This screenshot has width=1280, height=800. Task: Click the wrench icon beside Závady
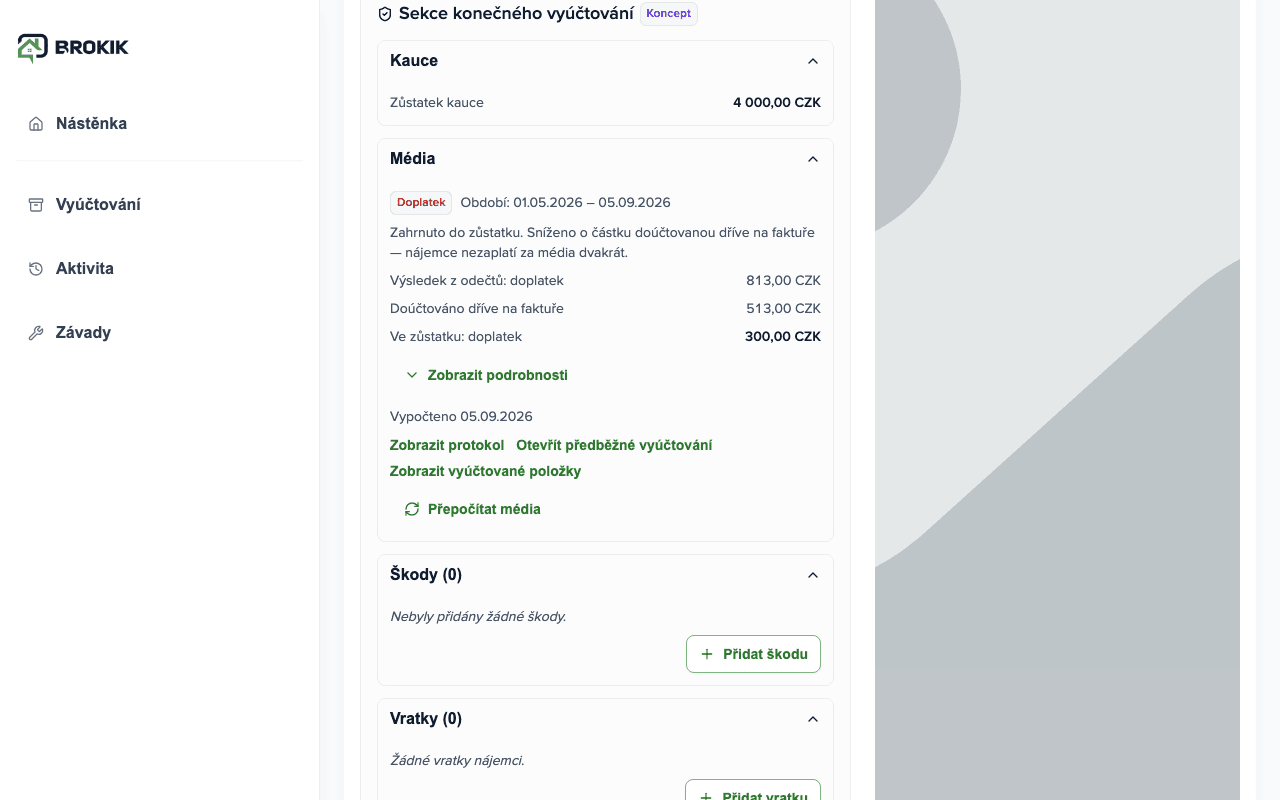(x=36, y=333)
